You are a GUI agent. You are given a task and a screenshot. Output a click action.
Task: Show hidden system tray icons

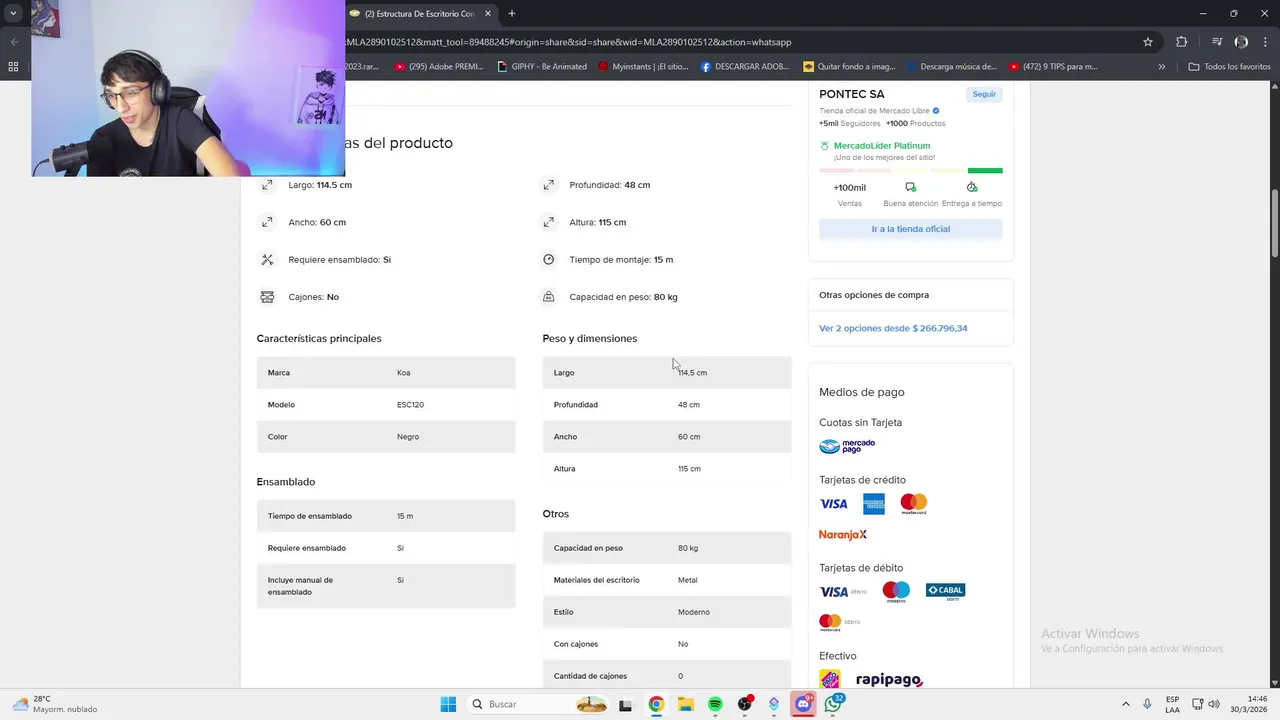[x=1125, y=704]
